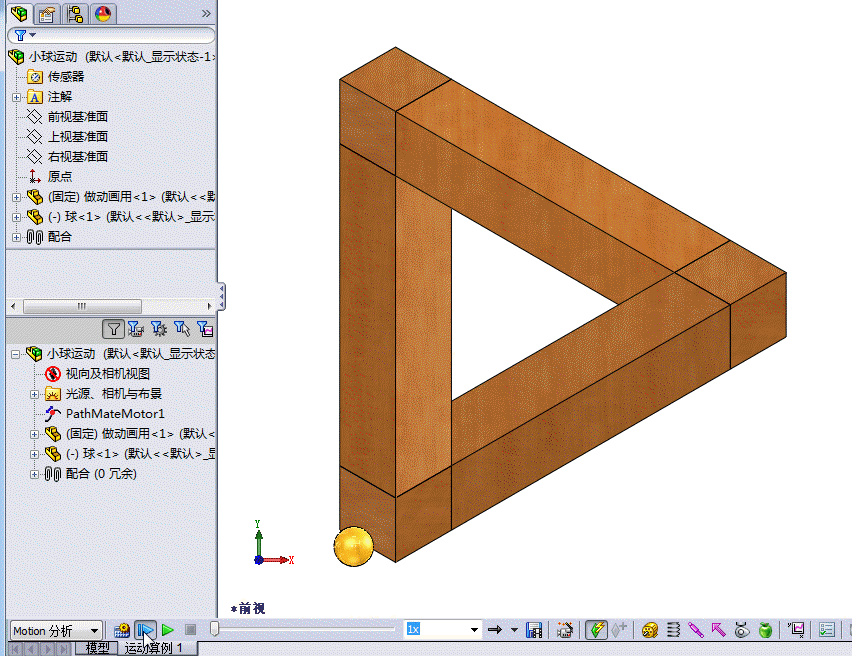The width and height of the screenshot is (852, 656).
Task: Click the tree horizontal scrollbar thumb
Action: click(x=82, y=306)
